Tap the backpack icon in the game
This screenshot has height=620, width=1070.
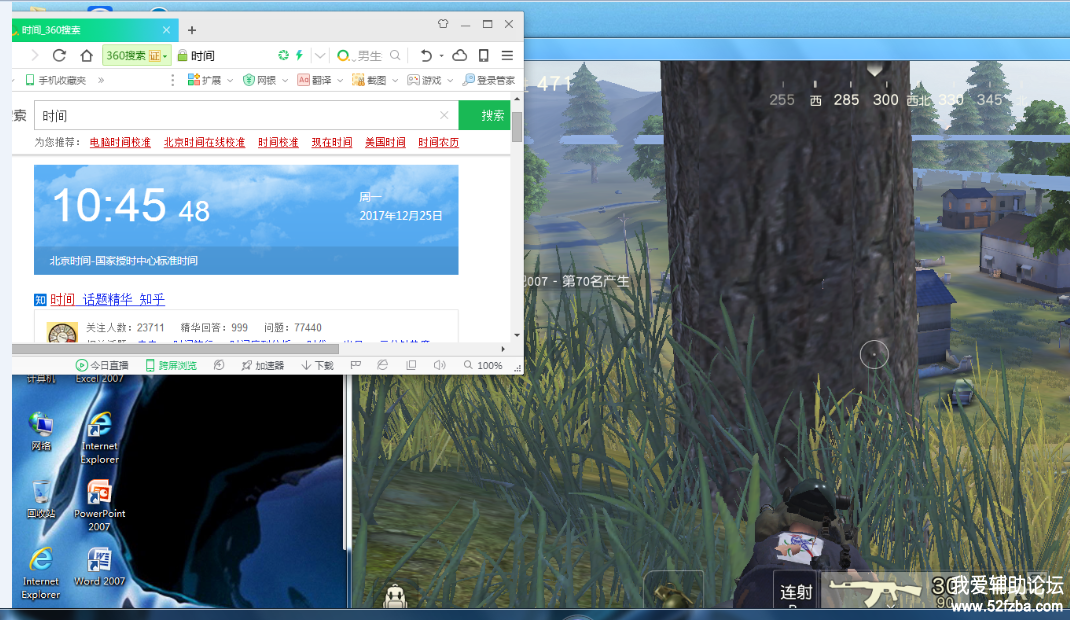click(x=394, y=597)
